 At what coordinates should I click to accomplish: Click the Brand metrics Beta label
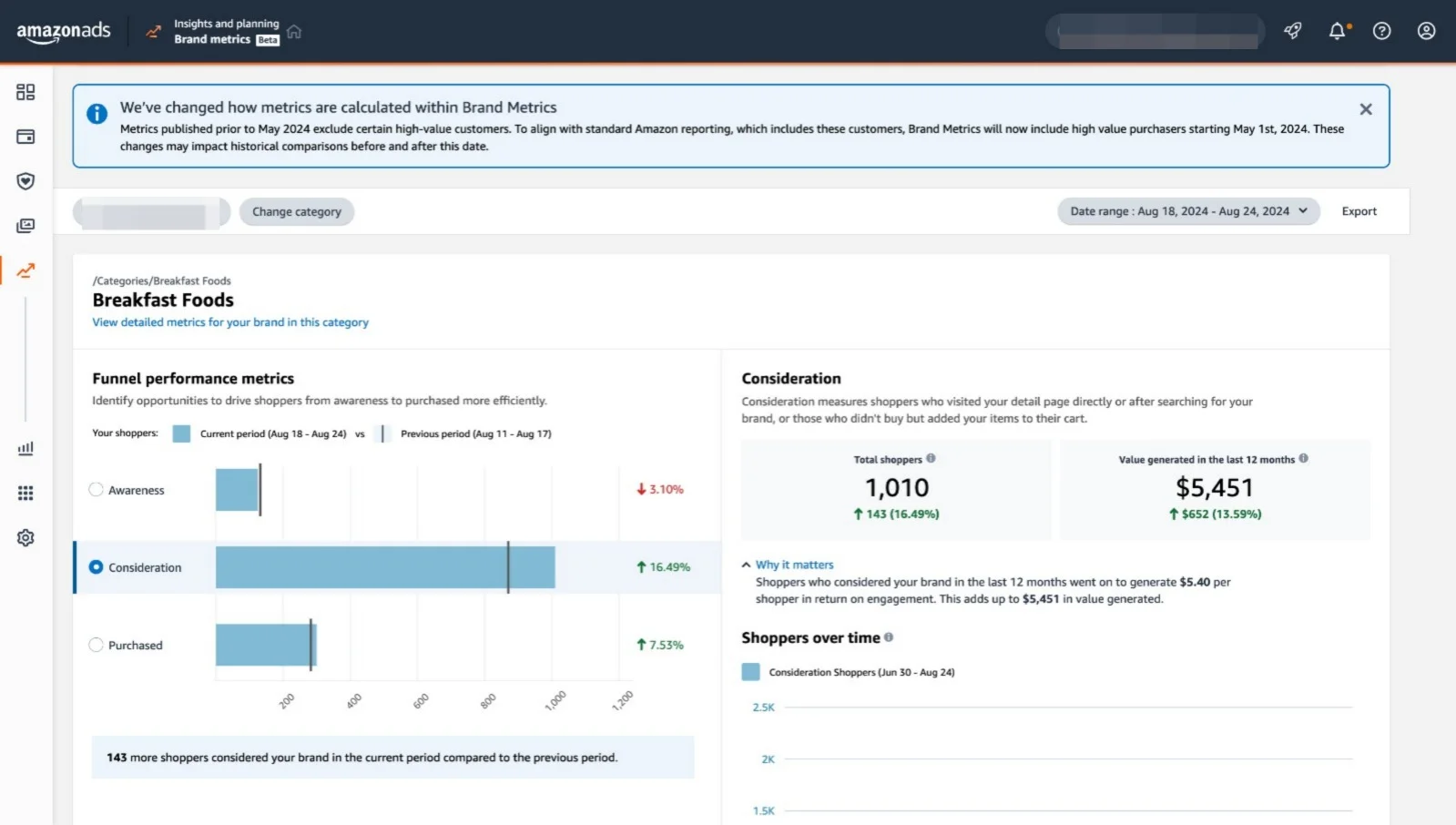tap(227, 39)
